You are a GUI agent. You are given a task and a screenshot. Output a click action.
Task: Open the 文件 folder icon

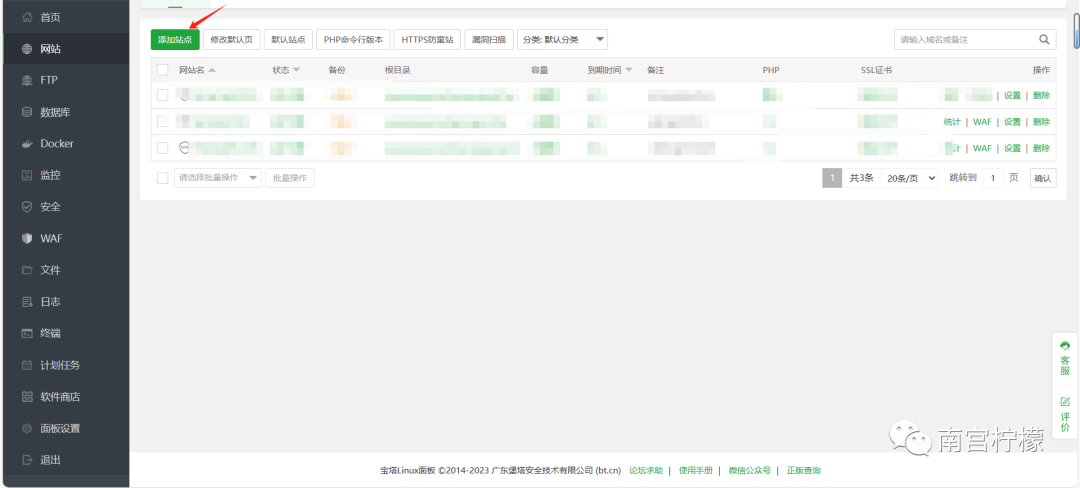(x=27, y=270)
